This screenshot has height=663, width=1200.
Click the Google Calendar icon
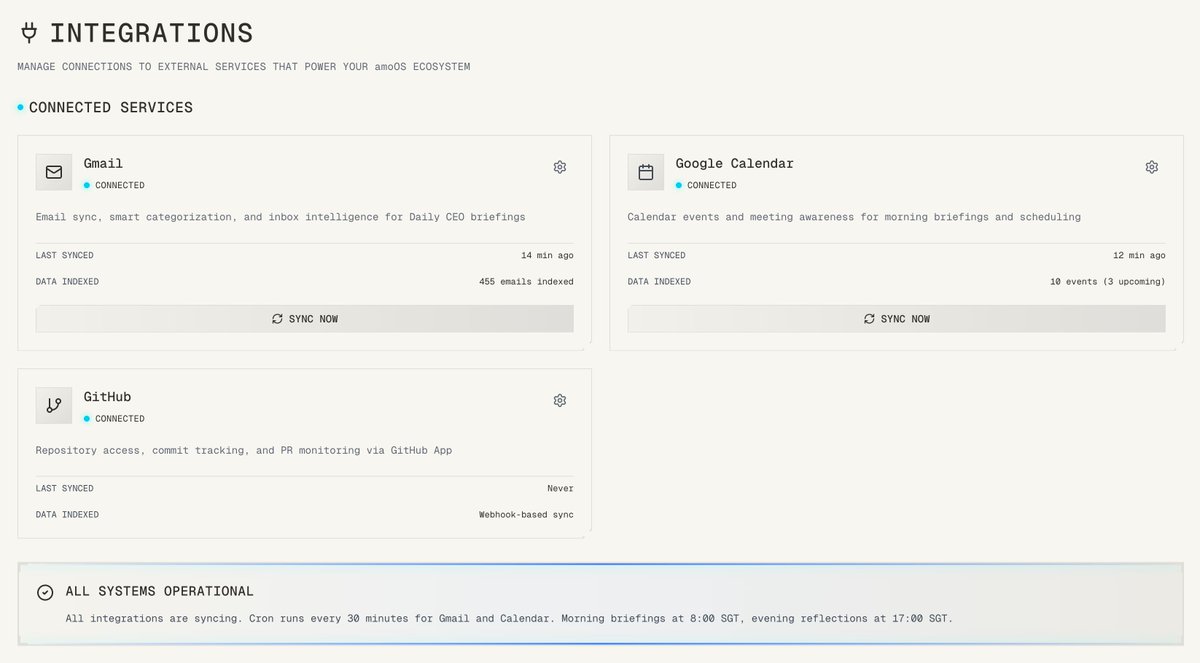click(645, 171)
